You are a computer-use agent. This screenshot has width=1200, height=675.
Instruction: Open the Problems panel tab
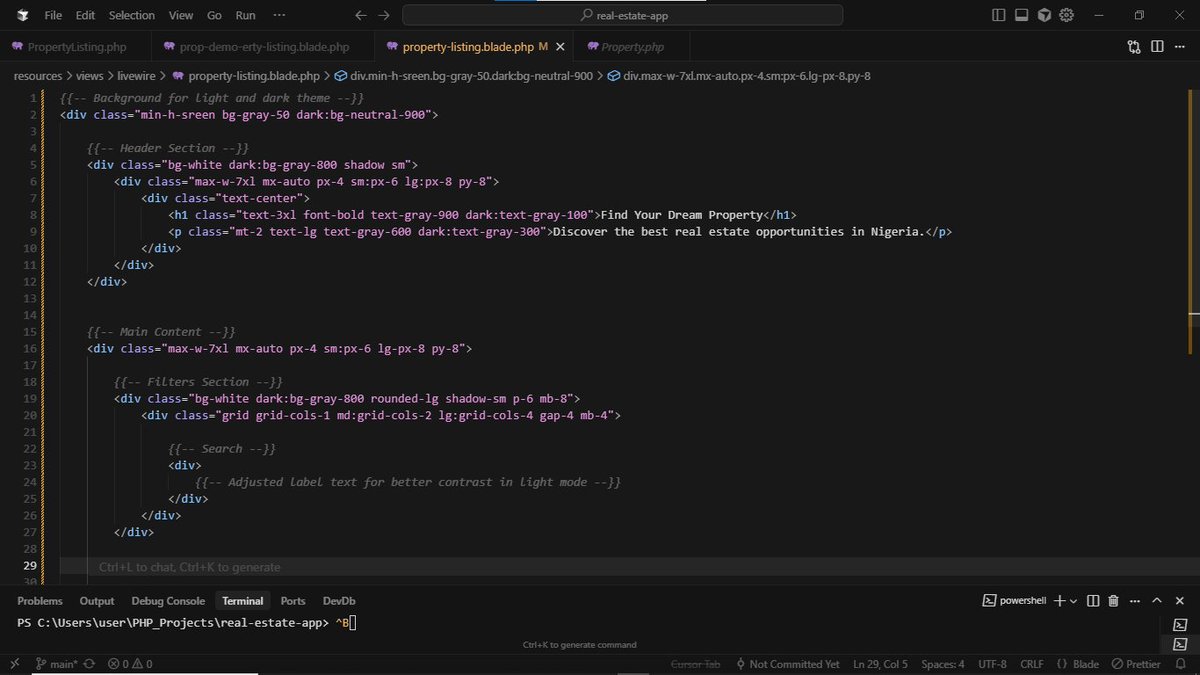40,601
